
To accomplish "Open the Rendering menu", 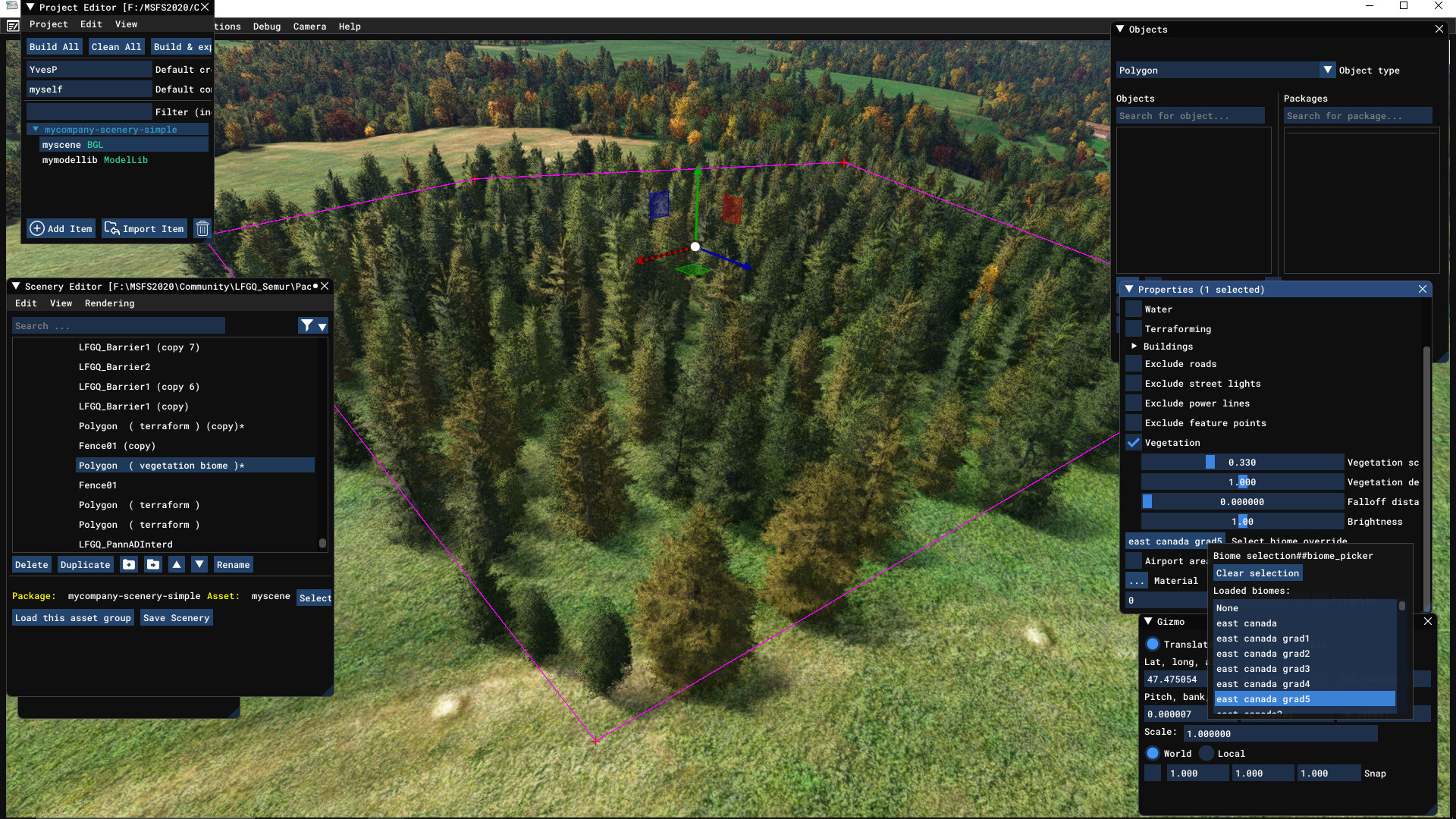I will pyautogui.click(x=109, y=303).
